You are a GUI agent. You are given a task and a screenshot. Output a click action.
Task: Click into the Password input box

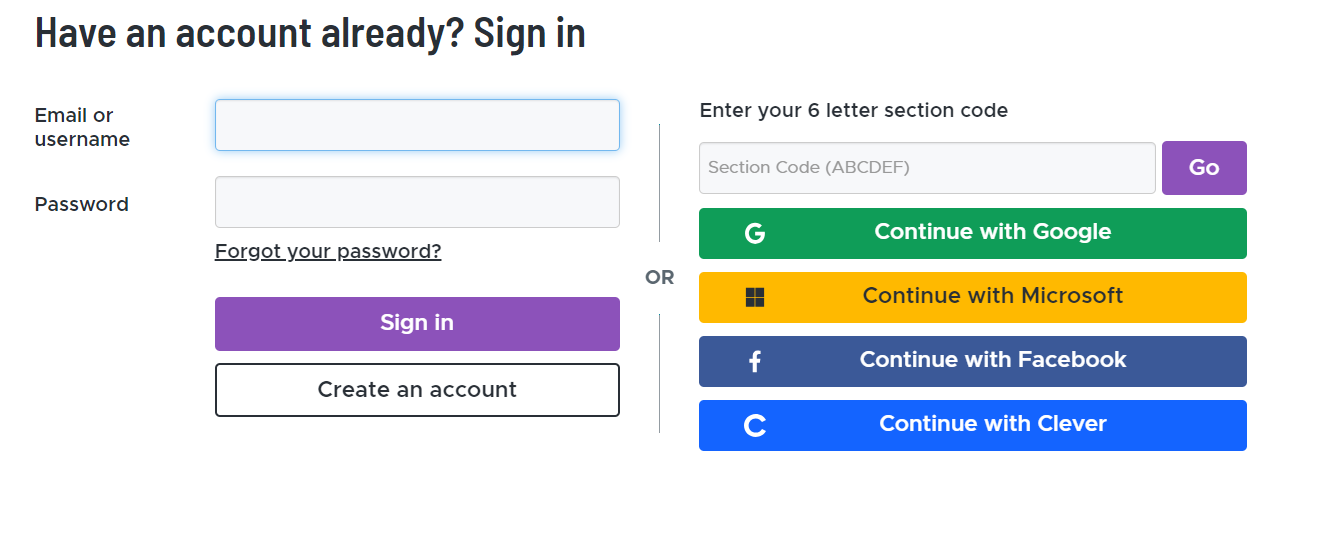(417, 202)
